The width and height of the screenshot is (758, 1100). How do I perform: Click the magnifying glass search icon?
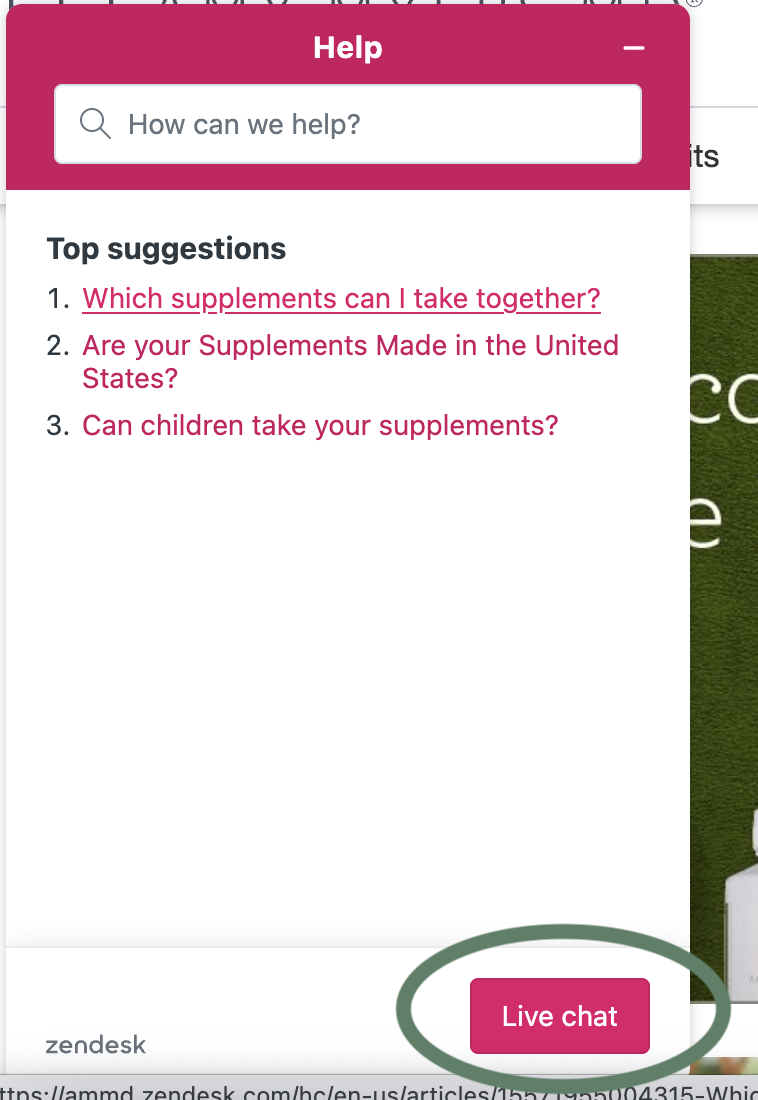point(95,124)
